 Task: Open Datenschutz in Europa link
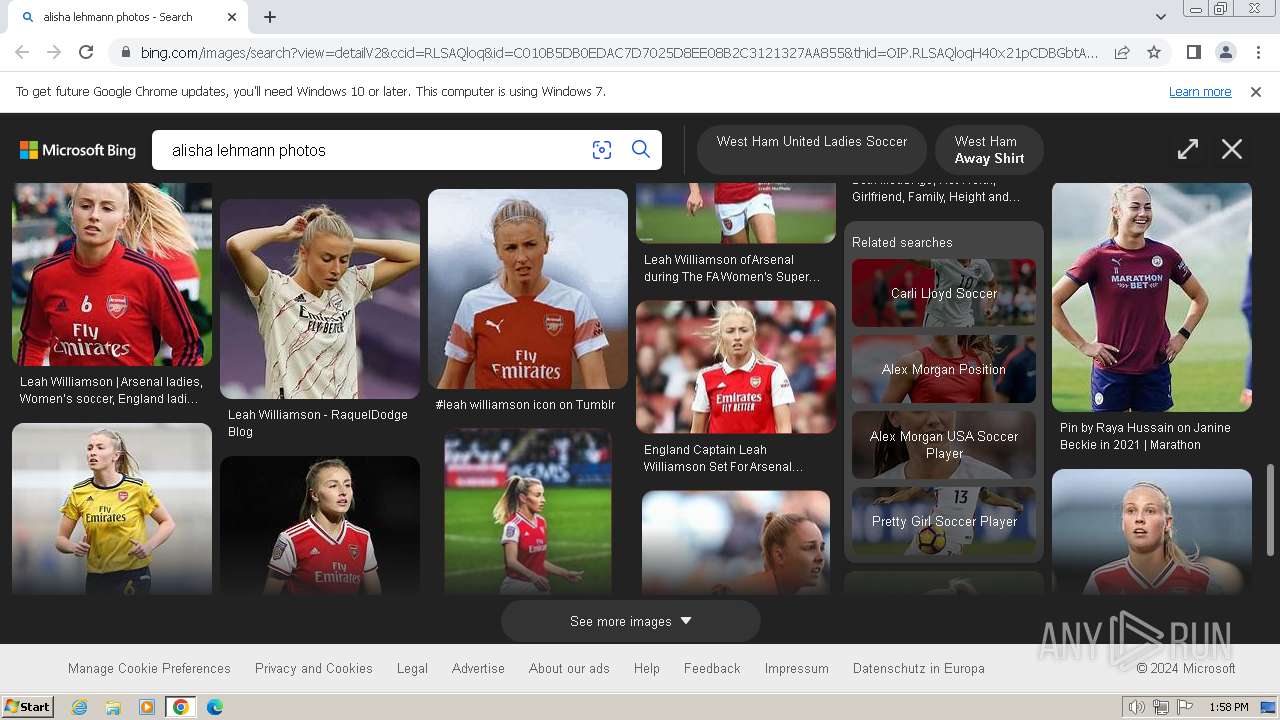tap(919, 668)
